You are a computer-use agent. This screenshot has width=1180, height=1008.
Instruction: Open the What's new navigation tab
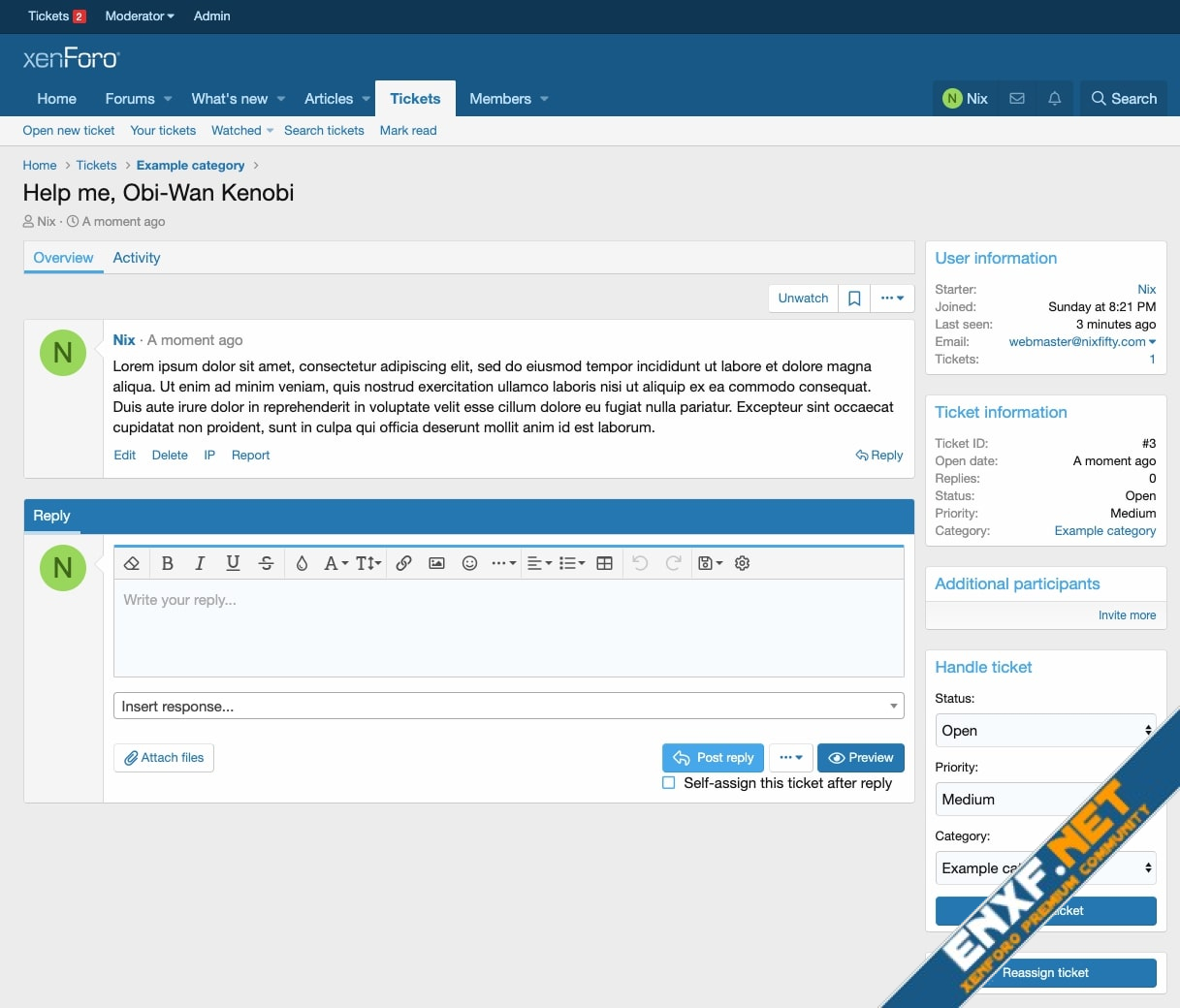coord(230,99)
